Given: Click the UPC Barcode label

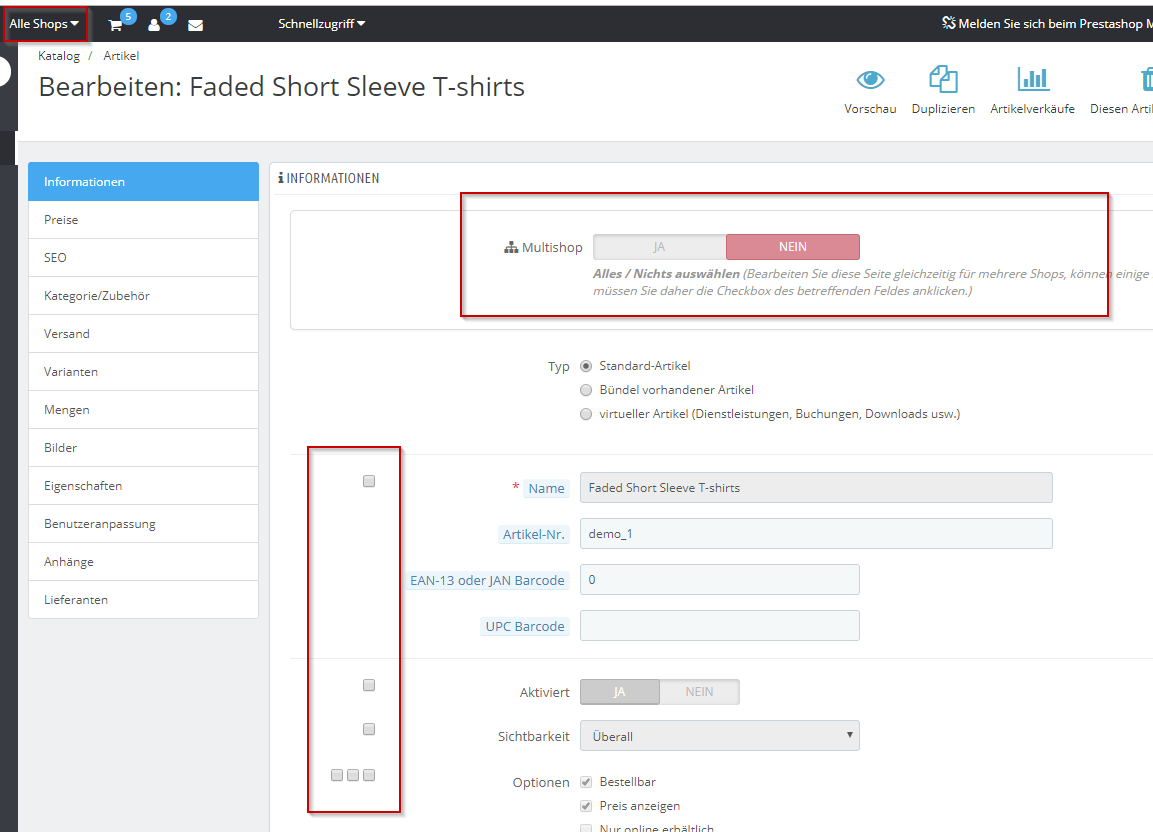Looking at the screenshot, I should click(525, 627).
